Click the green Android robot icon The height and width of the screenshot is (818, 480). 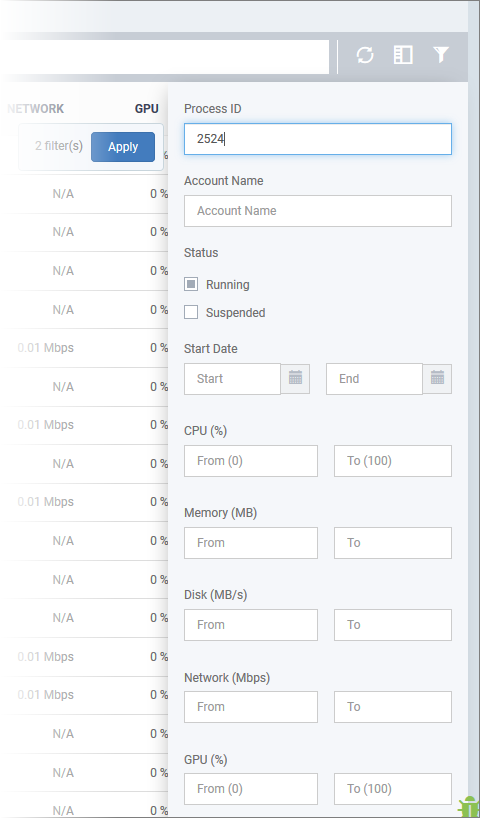click(469, 806)
